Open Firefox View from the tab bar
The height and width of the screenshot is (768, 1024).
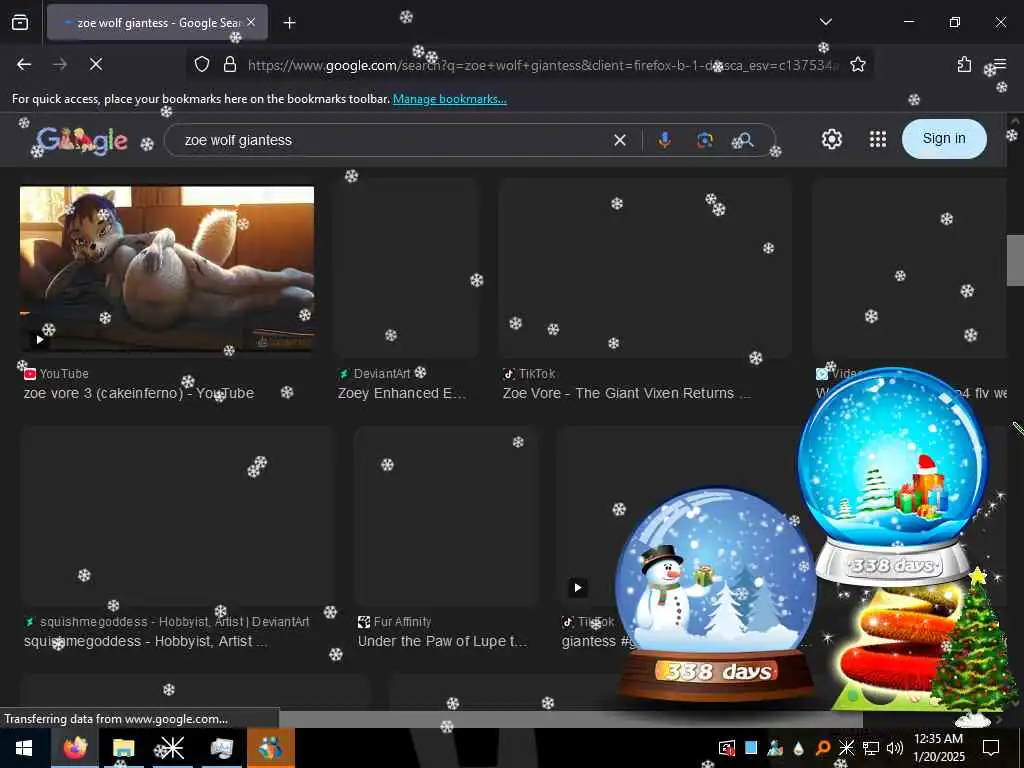(20, 23)
